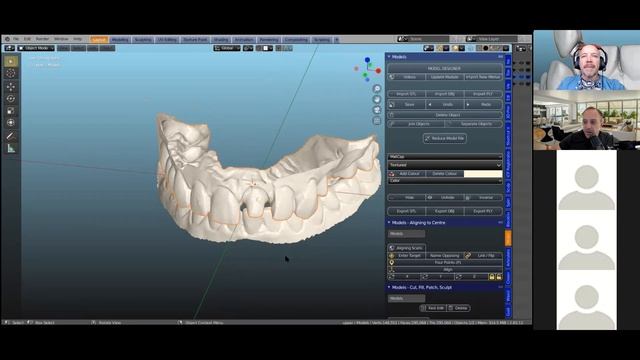Click the Z rotation value field
Image resolution: width=640 pixels, height=360 pixels.
click(472, 277)
